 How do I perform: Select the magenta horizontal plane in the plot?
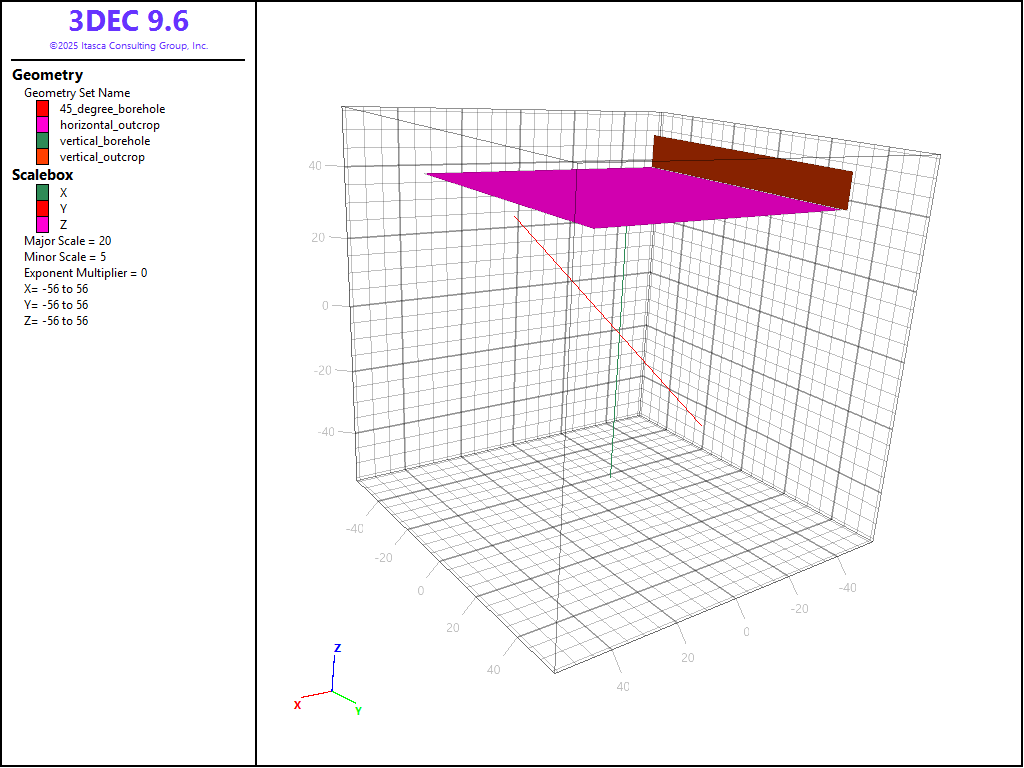point(600,197)
